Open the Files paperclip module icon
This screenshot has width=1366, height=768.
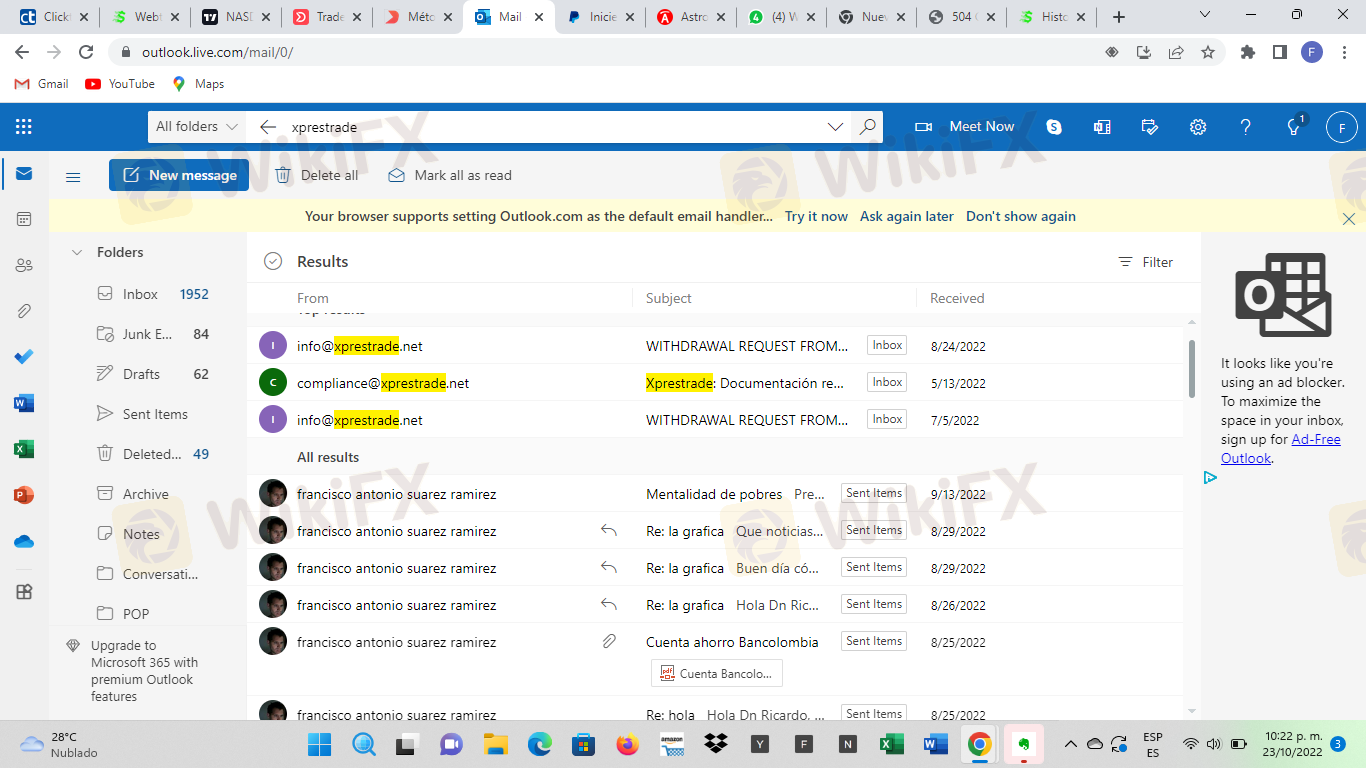24,311
